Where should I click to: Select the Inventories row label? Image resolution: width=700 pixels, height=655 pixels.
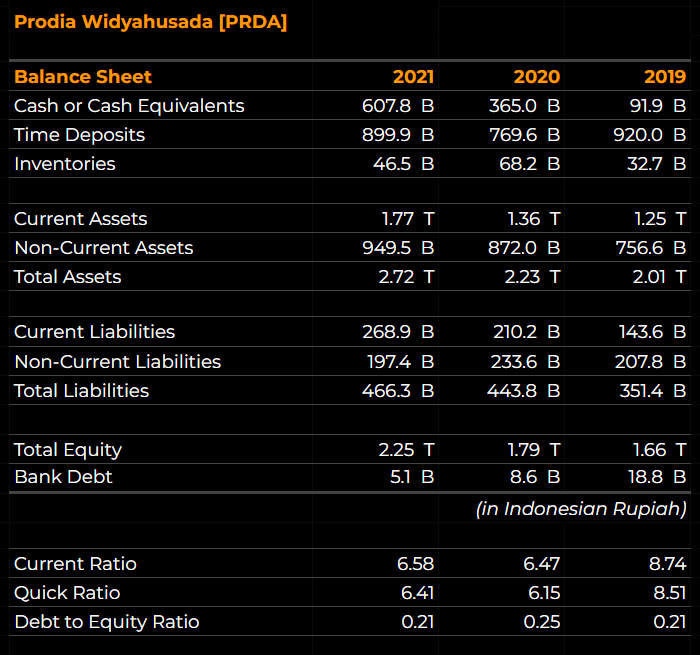pyautogui.click(x=65, y=164)
